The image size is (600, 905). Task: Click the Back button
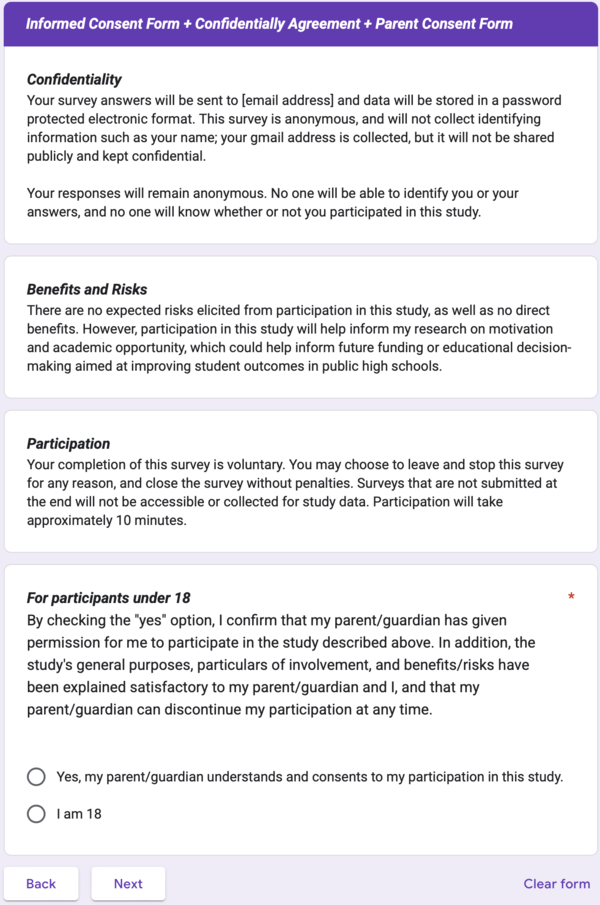(x=41, y=883)
